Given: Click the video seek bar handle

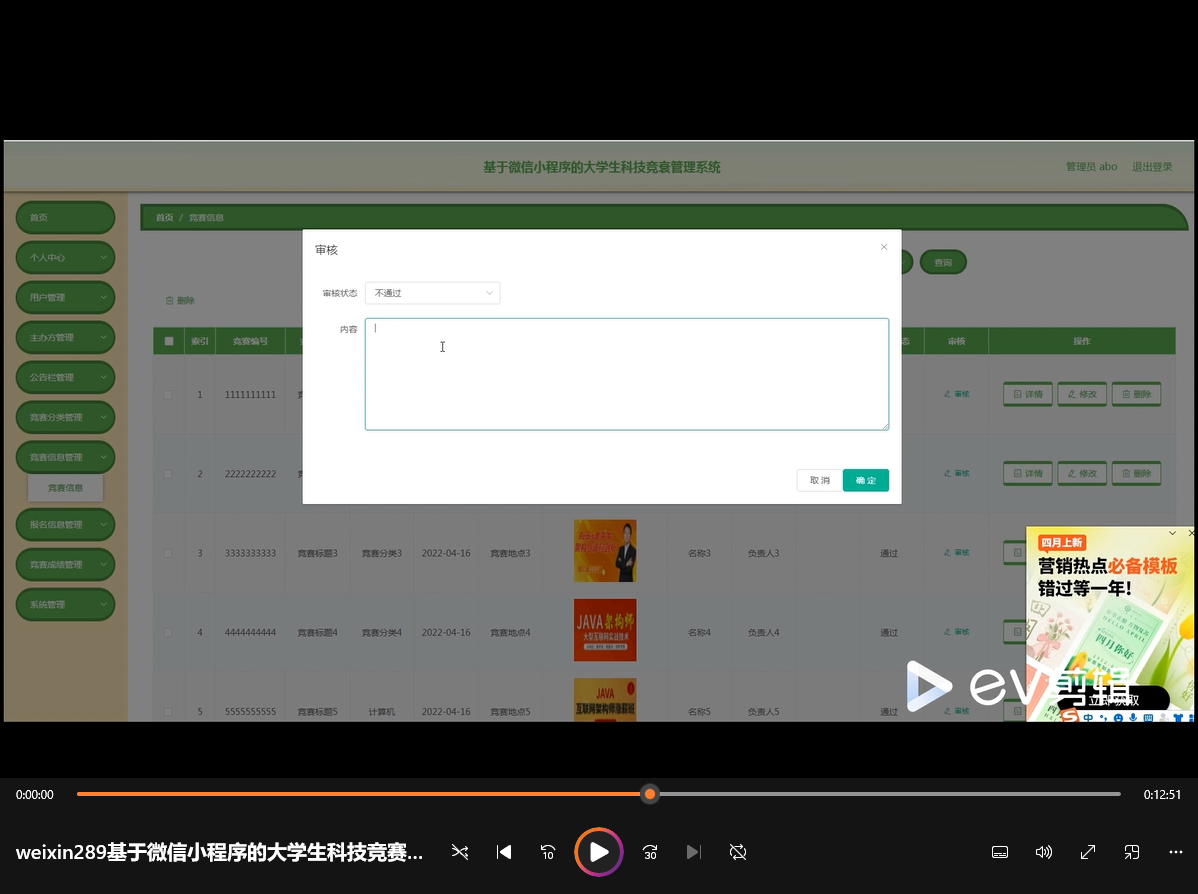Looking at the screenshot, I should click(650, 794).
